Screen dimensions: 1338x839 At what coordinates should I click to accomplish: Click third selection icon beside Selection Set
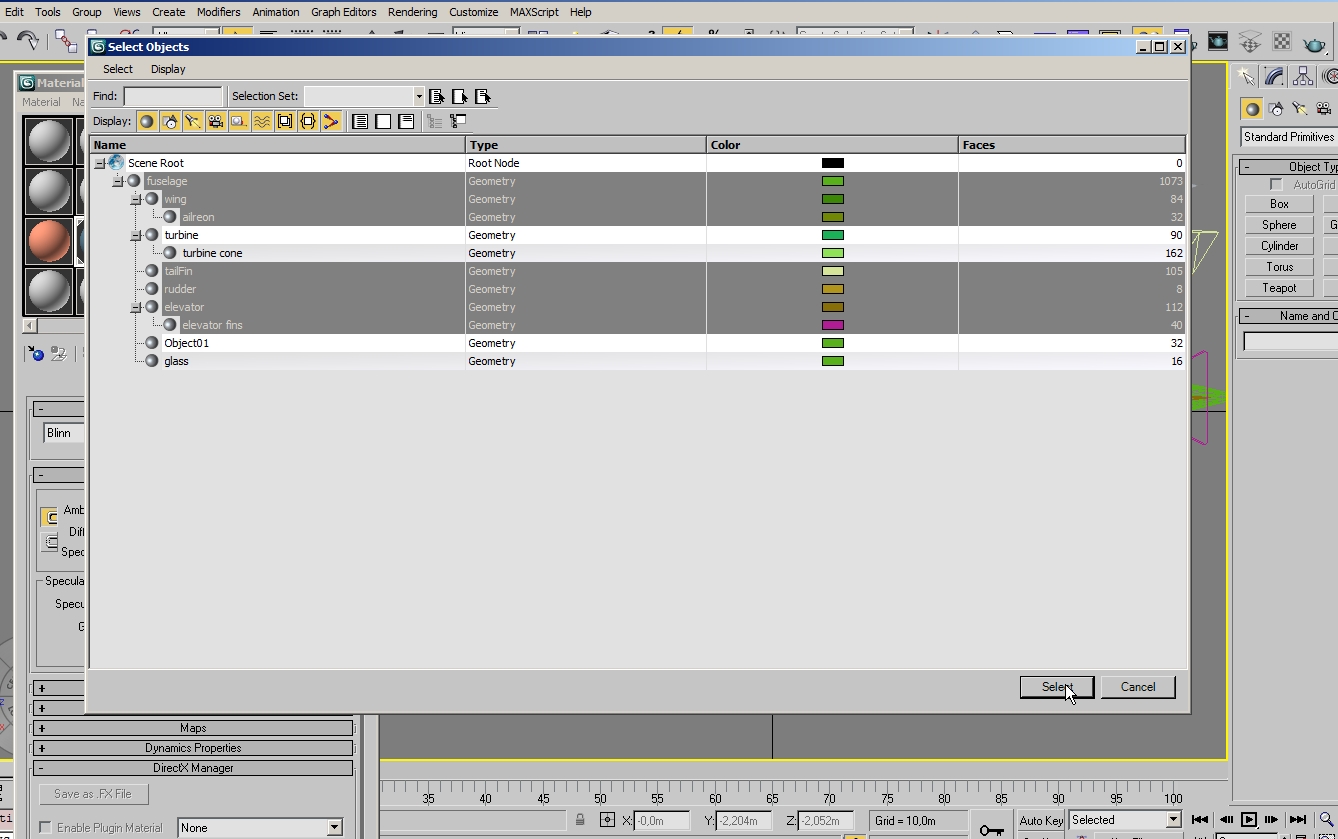(x=483, y=96)
